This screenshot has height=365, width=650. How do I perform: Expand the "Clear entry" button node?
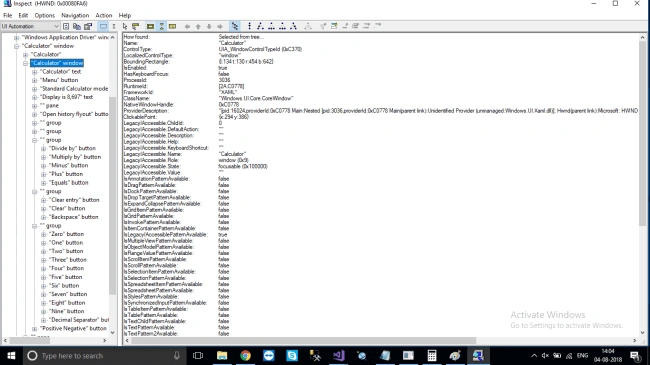(x=44, y=200)
